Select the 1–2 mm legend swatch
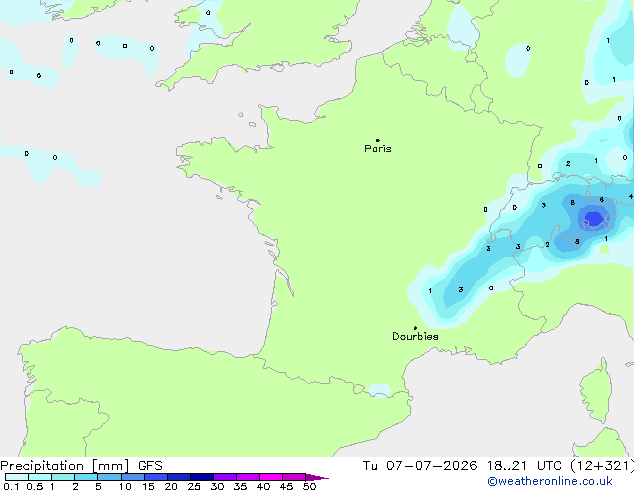This screenshot has height=490, width=634. (63, 477)
